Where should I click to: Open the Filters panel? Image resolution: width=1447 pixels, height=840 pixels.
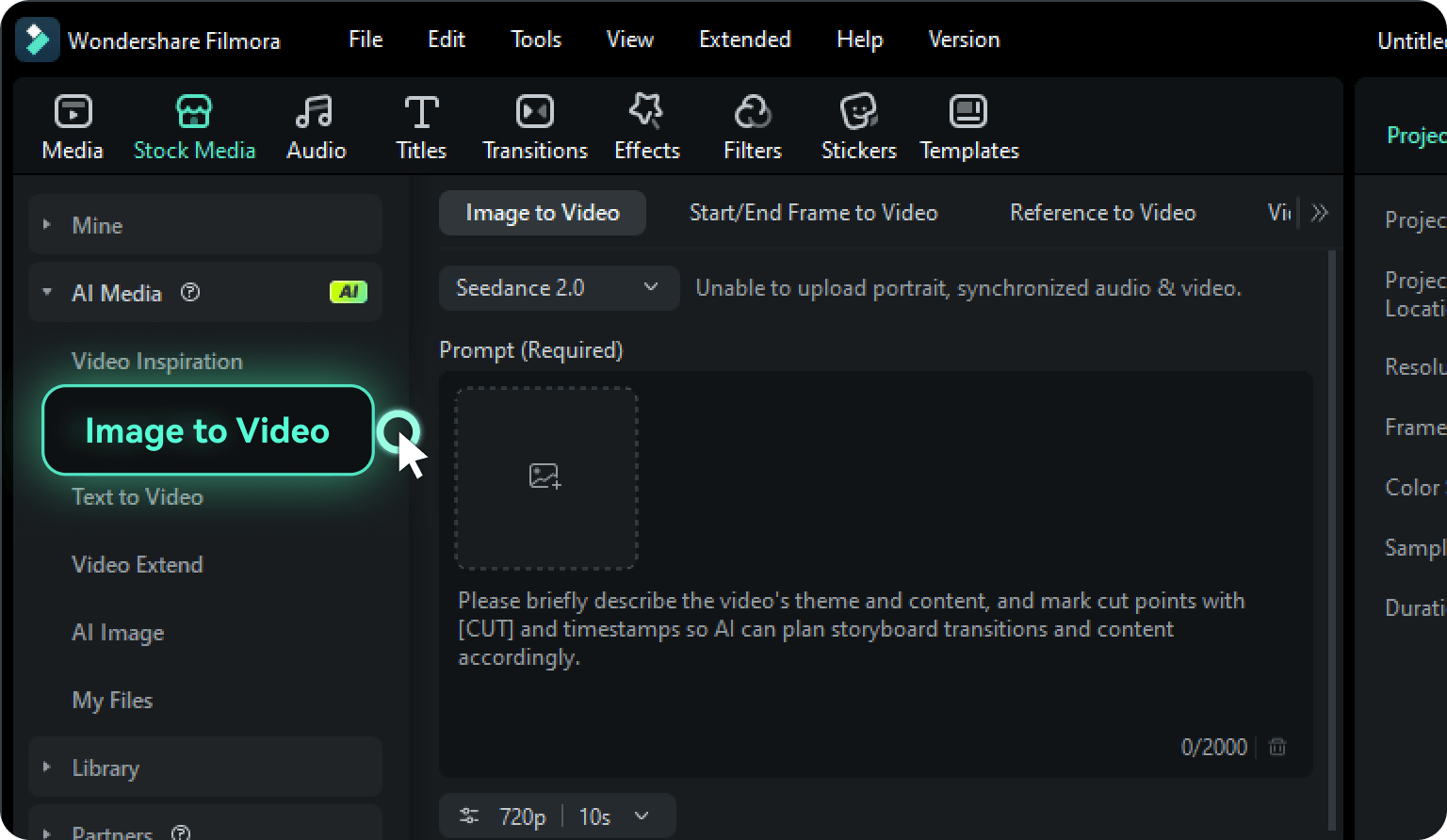point(751,125)
